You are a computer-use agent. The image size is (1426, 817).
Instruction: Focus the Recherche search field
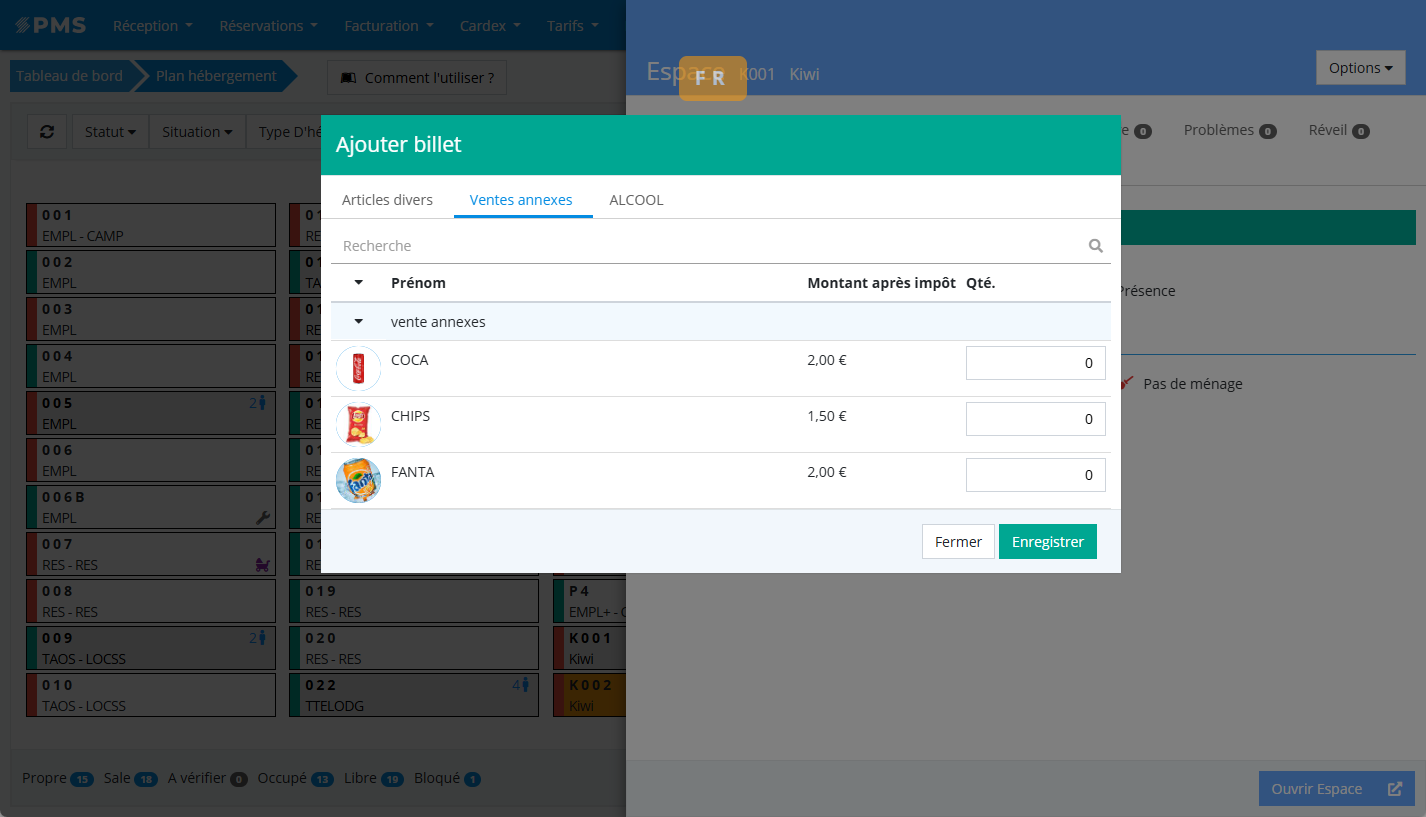(710, 246)
